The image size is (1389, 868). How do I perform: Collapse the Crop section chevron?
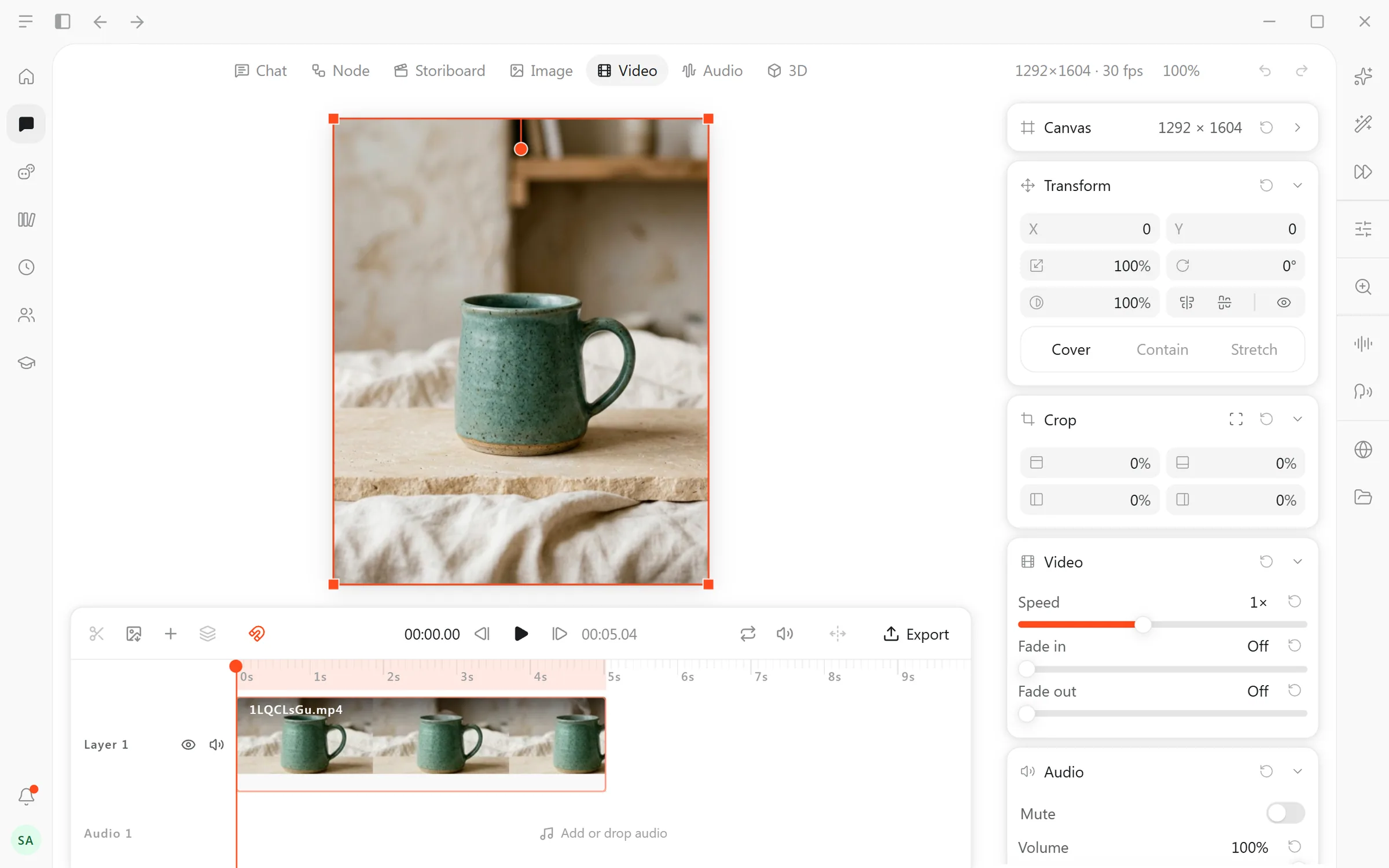[1298, 419]
